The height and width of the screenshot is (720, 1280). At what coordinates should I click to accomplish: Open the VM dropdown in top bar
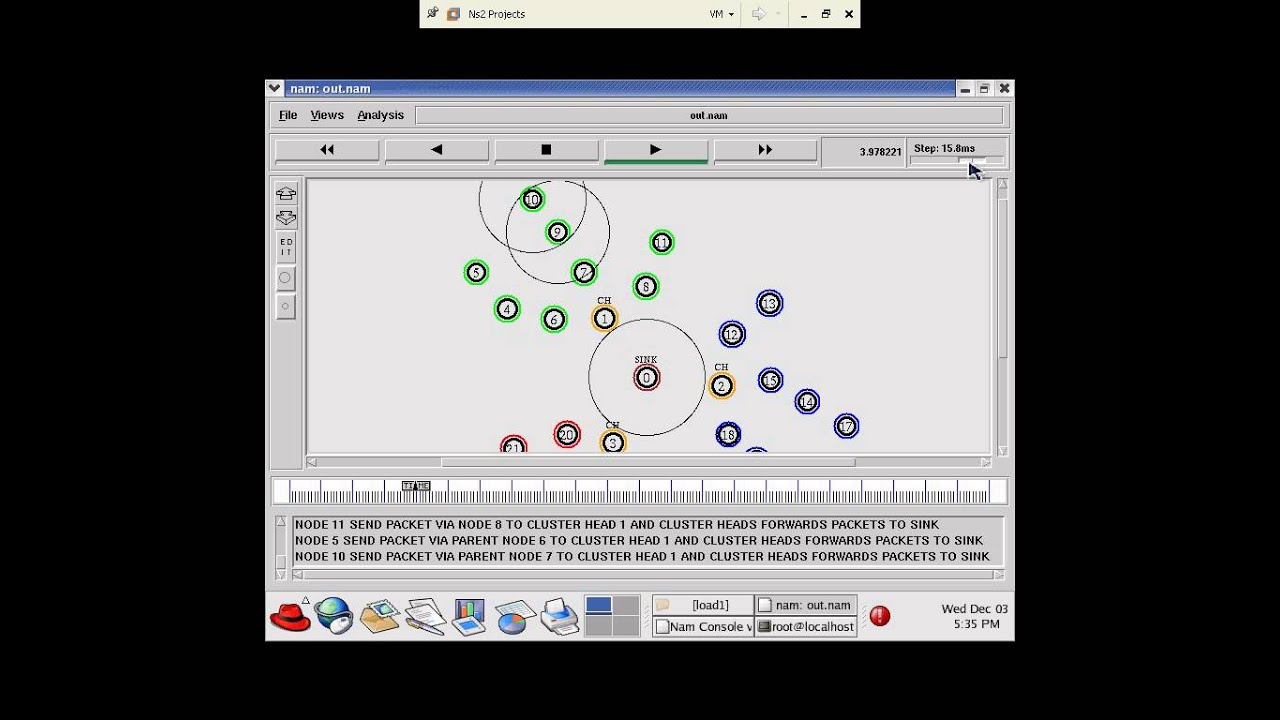[722, 14]
